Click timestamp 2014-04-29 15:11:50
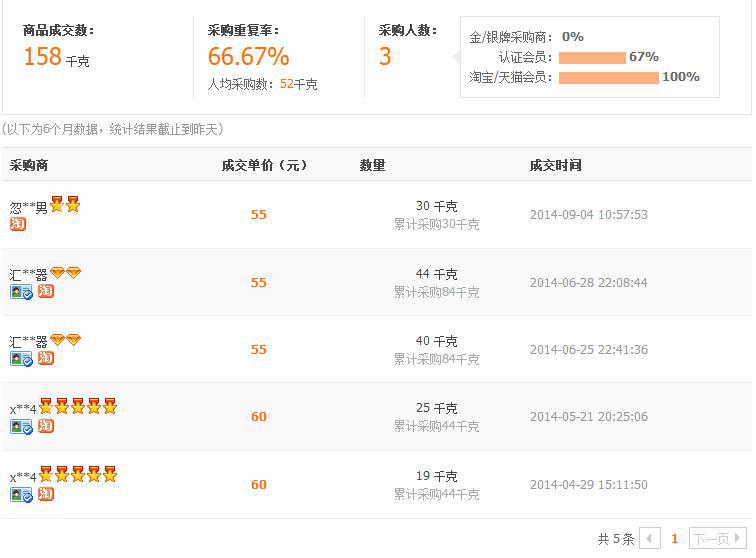 pos(589,484)
